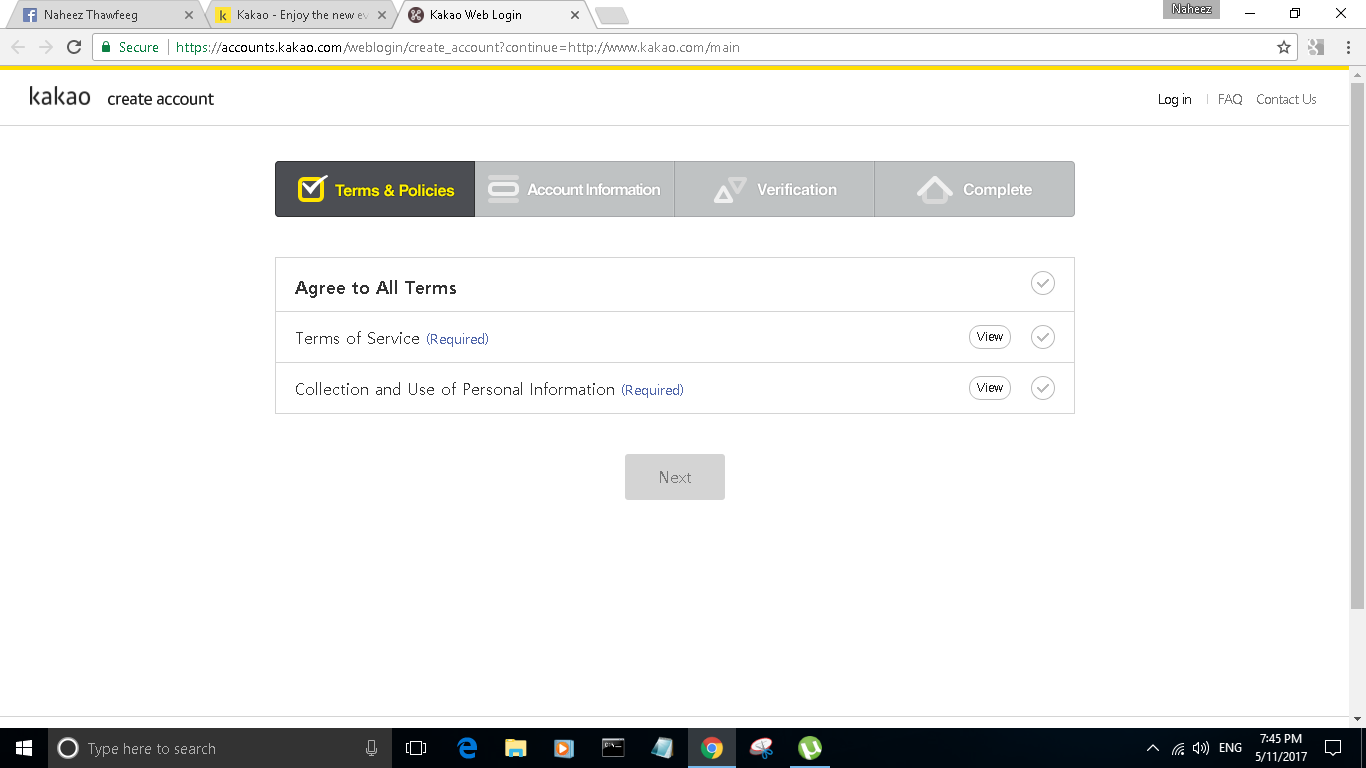Select the Account Information step
Viewport: 1366px width, 768px height.
tap(575, 189)
